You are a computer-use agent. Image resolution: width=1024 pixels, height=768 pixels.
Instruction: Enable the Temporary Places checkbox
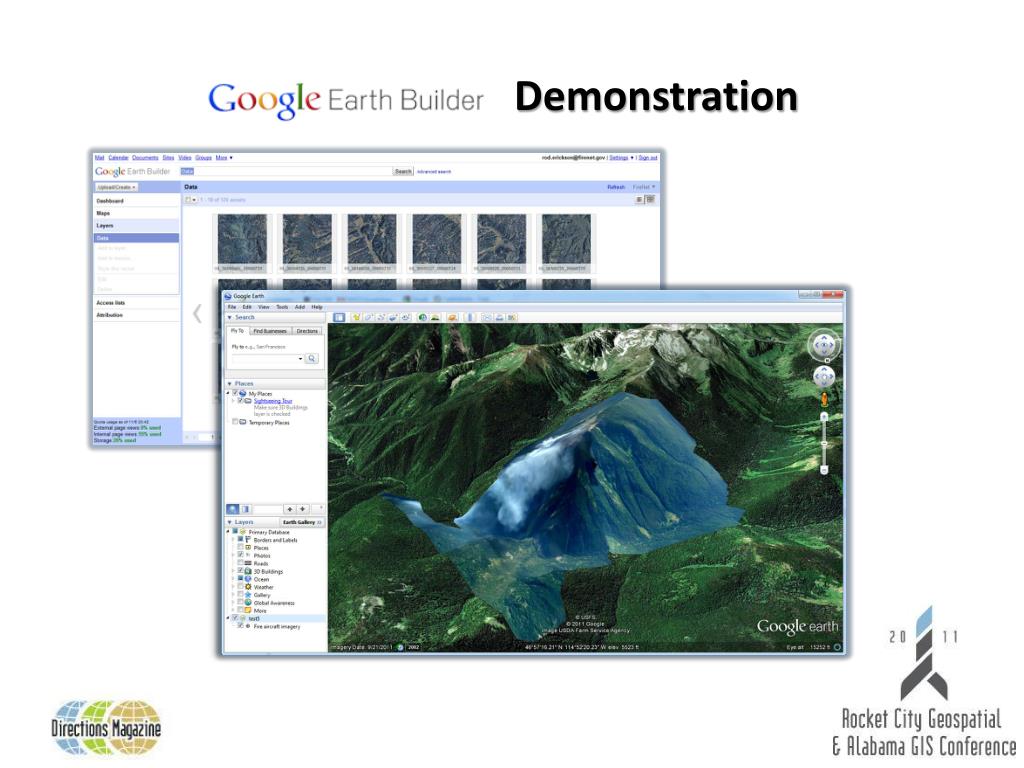tap(235, 422)
